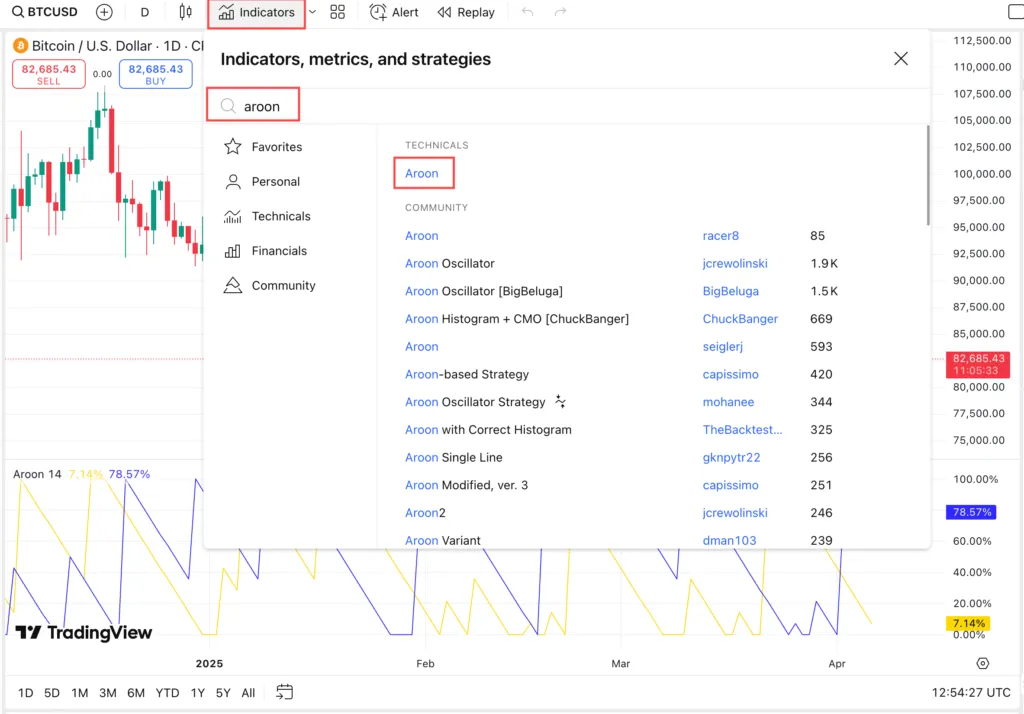Set range to 1Y

click(198, 693)
